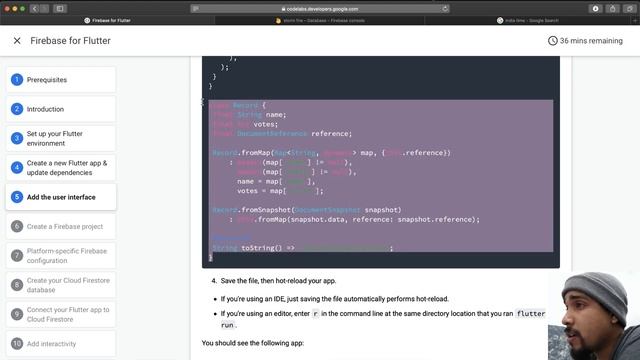This screenshot has height=360, width=640.
Task: Click the Safari share icon
Action: pyautogui.click(x=612, y=9)
